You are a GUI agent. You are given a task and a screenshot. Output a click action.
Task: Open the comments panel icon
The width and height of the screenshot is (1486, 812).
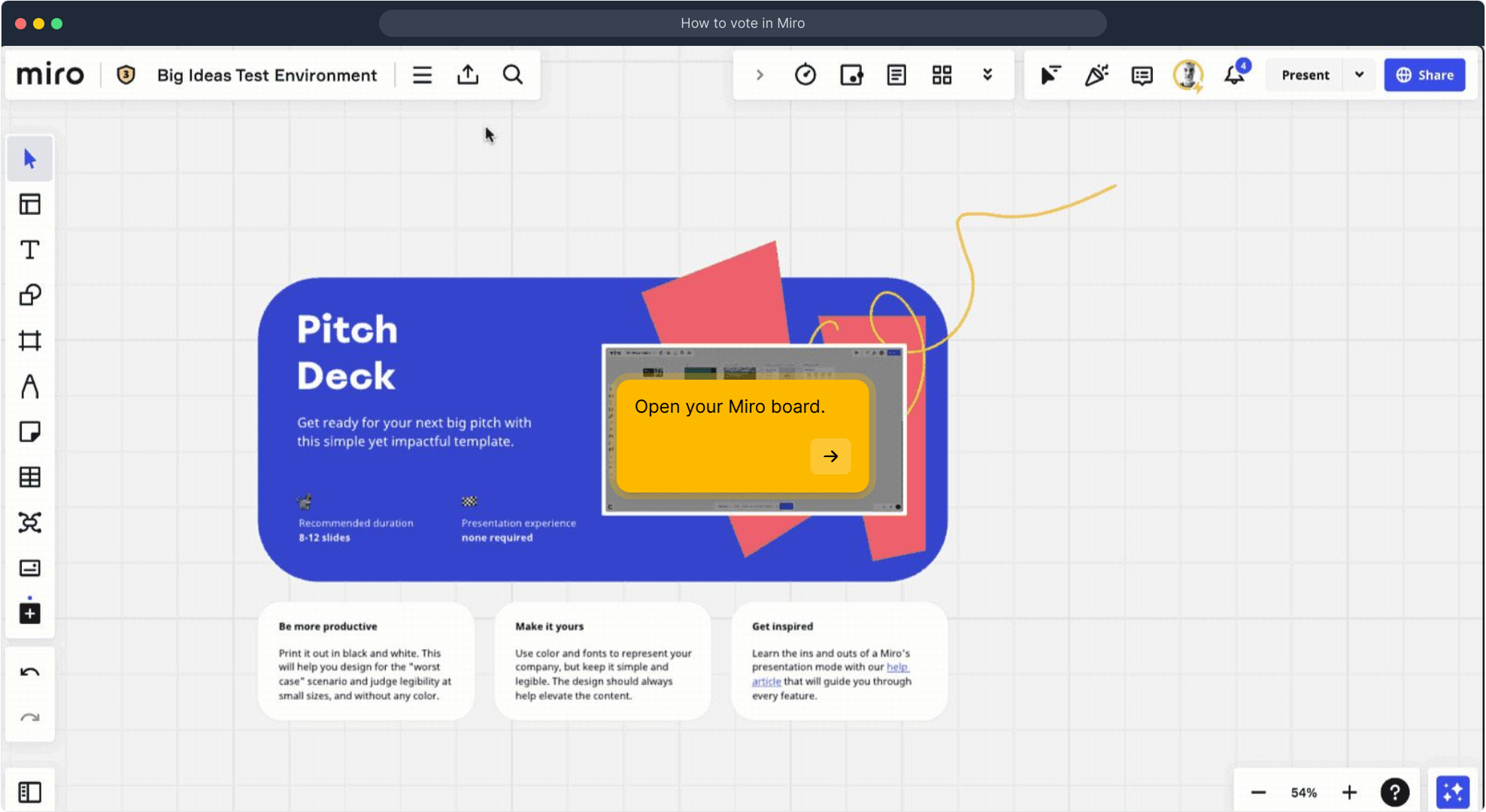pos(1142,74)
